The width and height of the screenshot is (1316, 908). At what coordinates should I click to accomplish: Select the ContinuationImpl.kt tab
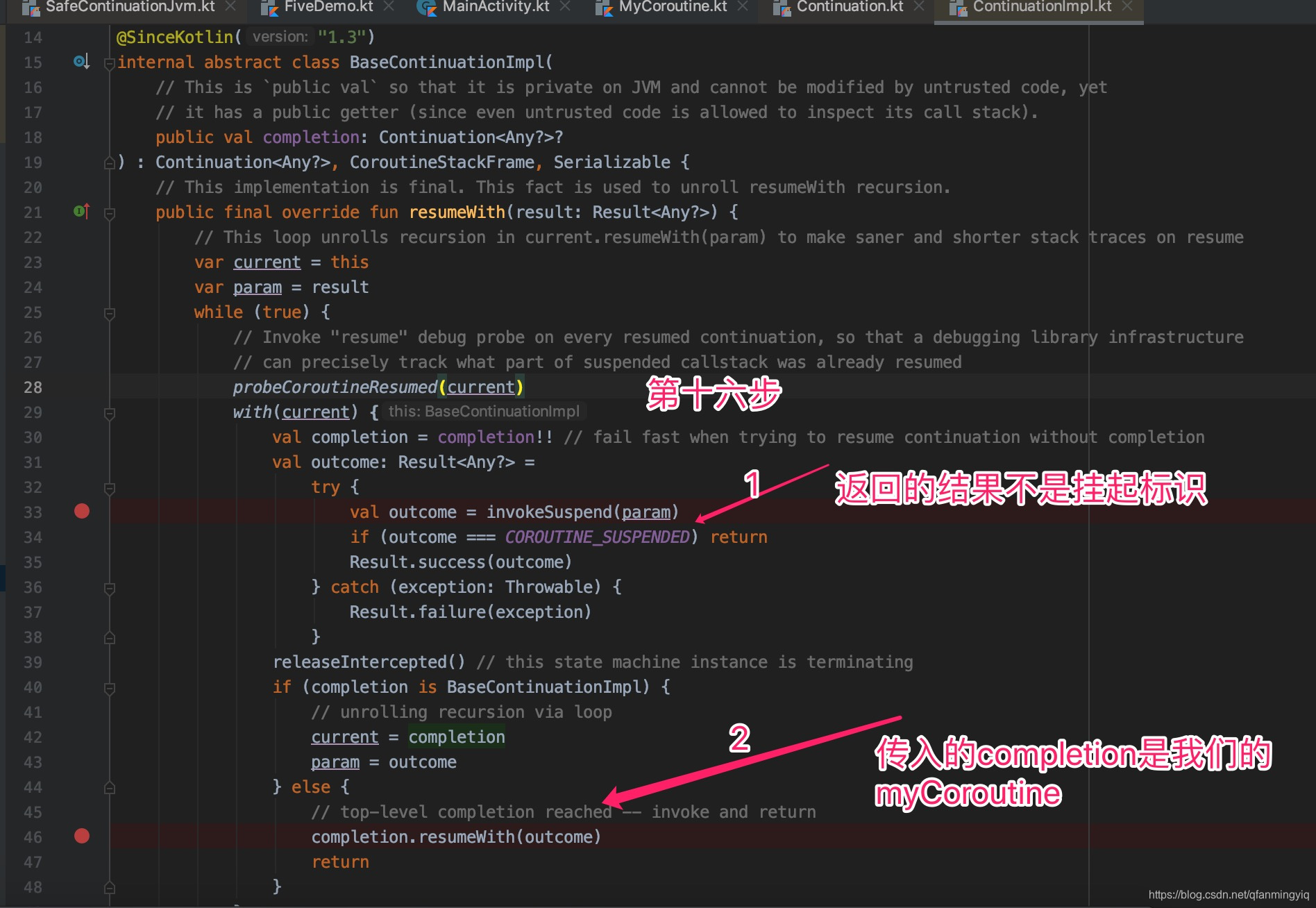[x=1042, y=7]
